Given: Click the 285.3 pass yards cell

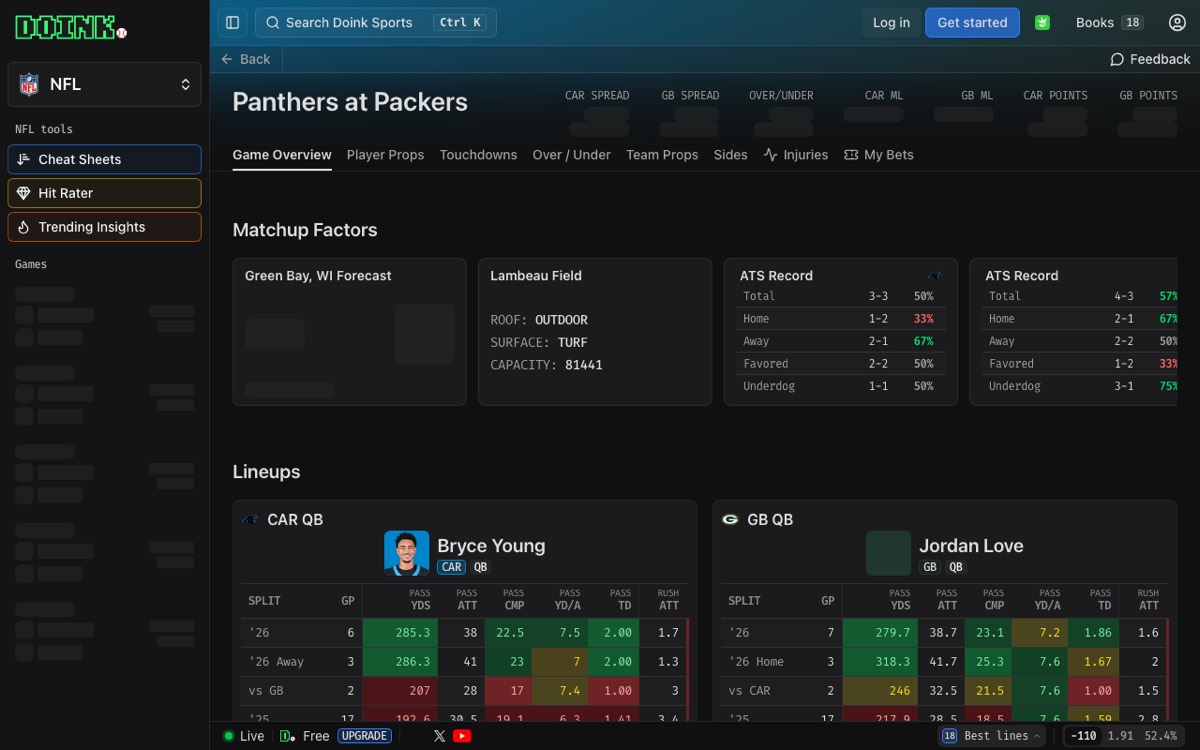Looking at the screenshot, I should point(399,632).
